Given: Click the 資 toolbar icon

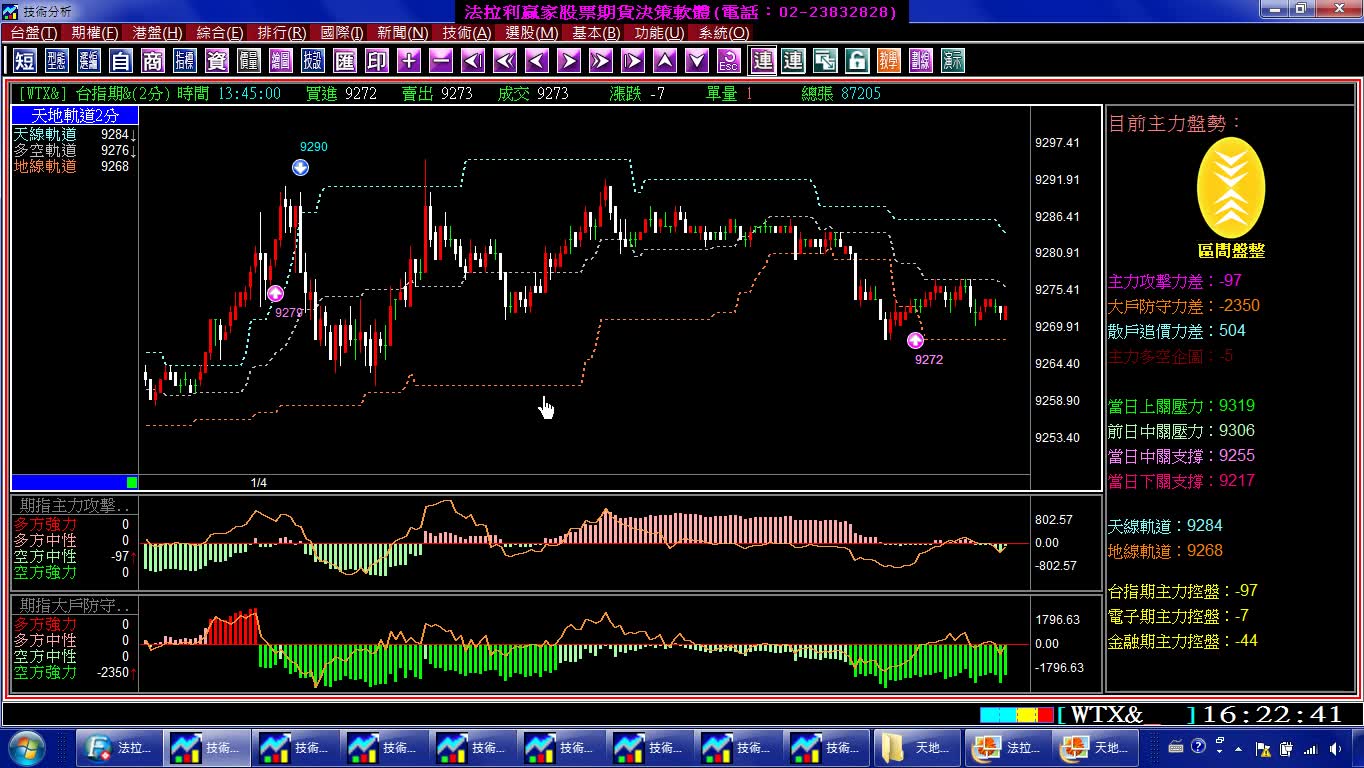Looking at the screenshot, I should (x=217, y=61).
